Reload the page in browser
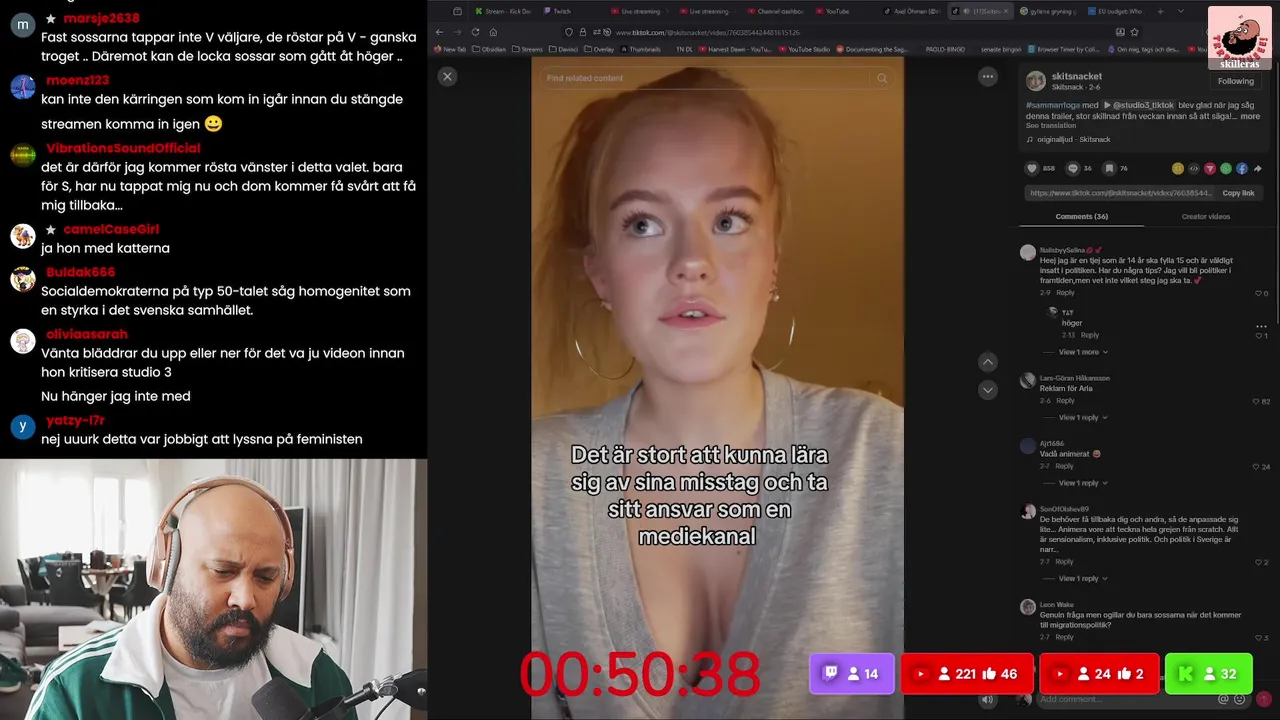The height and width of the screenshot is (720, 1280). (475, 32)
